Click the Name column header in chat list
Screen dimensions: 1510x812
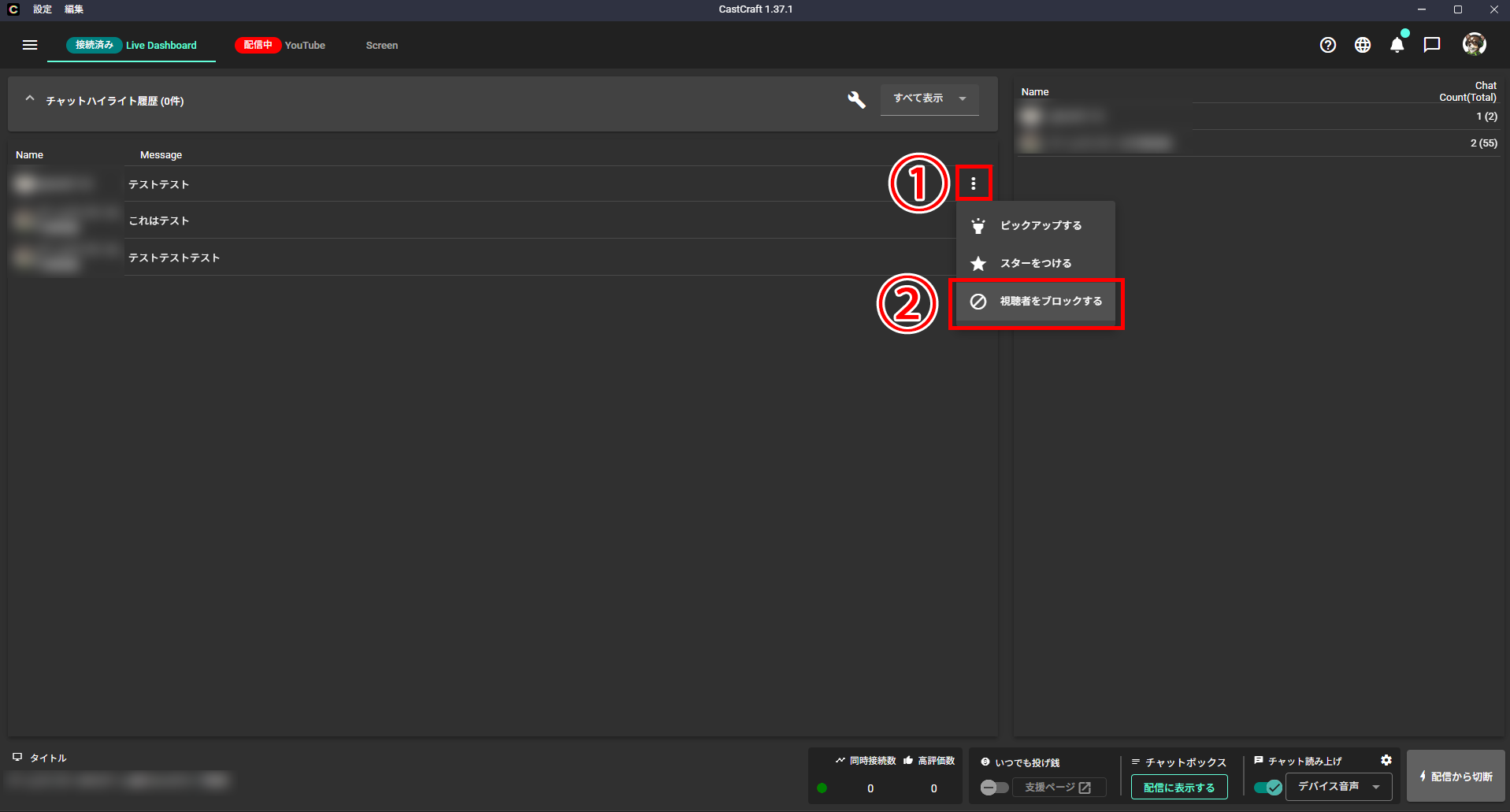coord(29,155)
